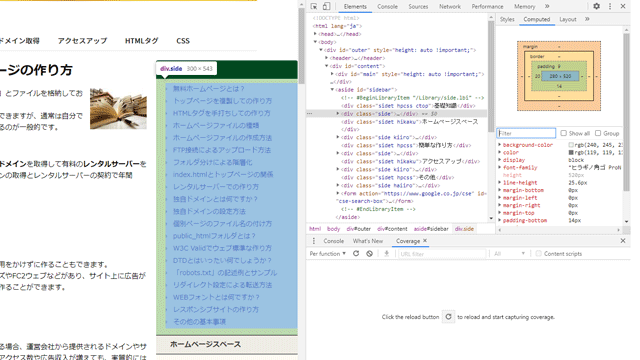Click the content box in box model diagram
Screen dimensions: 640x360
[560, 76]
